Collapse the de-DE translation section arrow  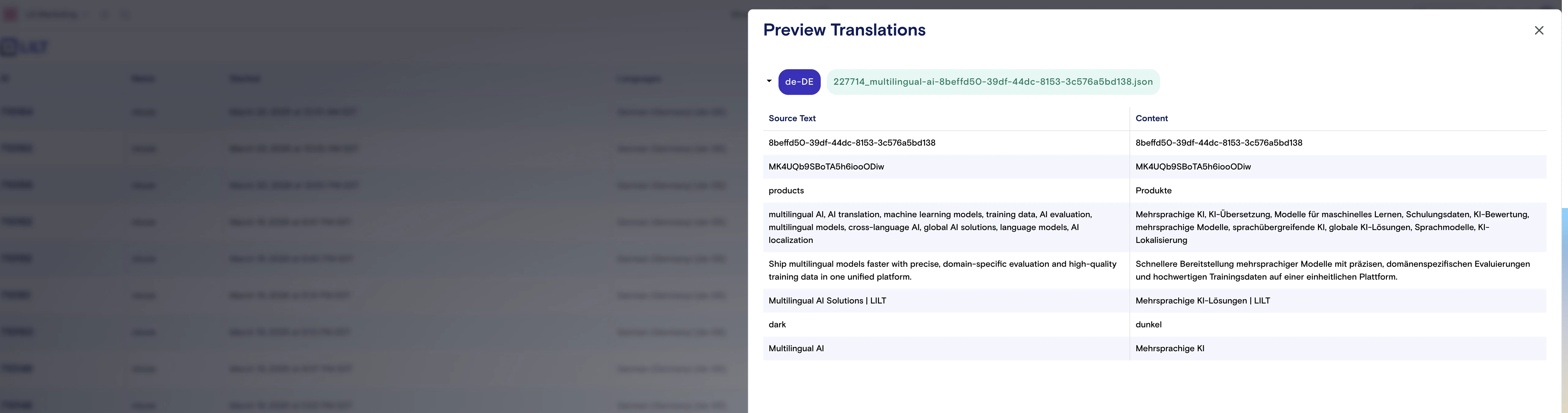click(769, 81)
